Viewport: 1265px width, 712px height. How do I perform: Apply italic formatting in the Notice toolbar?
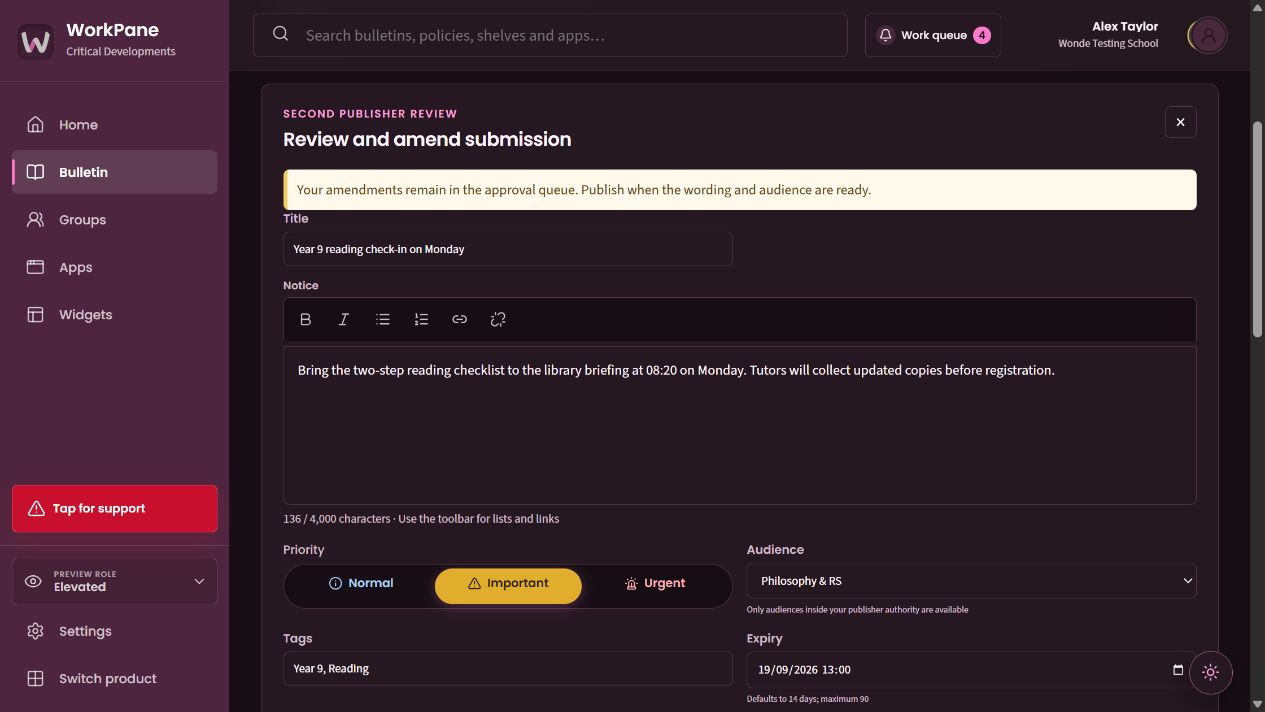[x=344, y=319]
